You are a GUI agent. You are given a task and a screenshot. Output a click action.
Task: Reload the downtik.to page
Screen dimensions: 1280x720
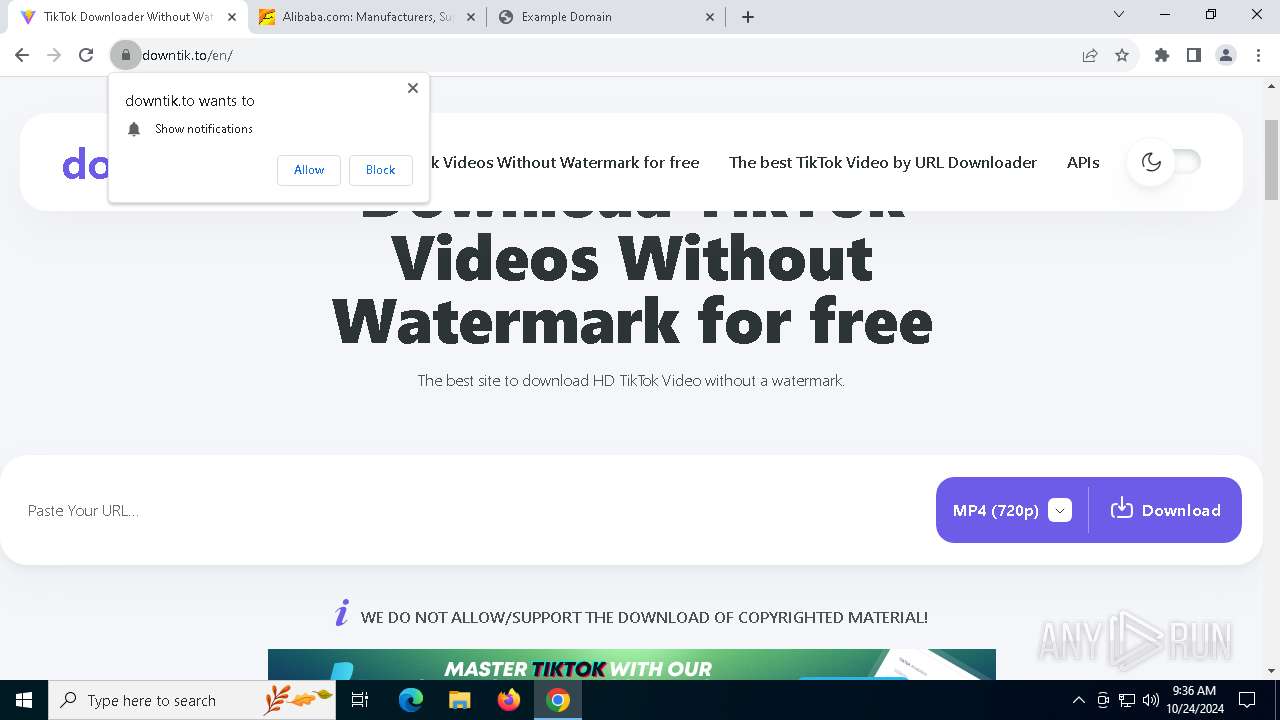click(x=86, y=55)
